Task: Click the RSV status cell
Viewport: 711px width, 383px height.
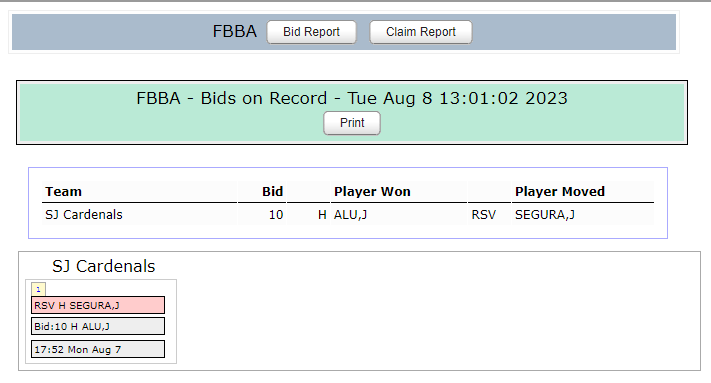Action: click(484, 214)
